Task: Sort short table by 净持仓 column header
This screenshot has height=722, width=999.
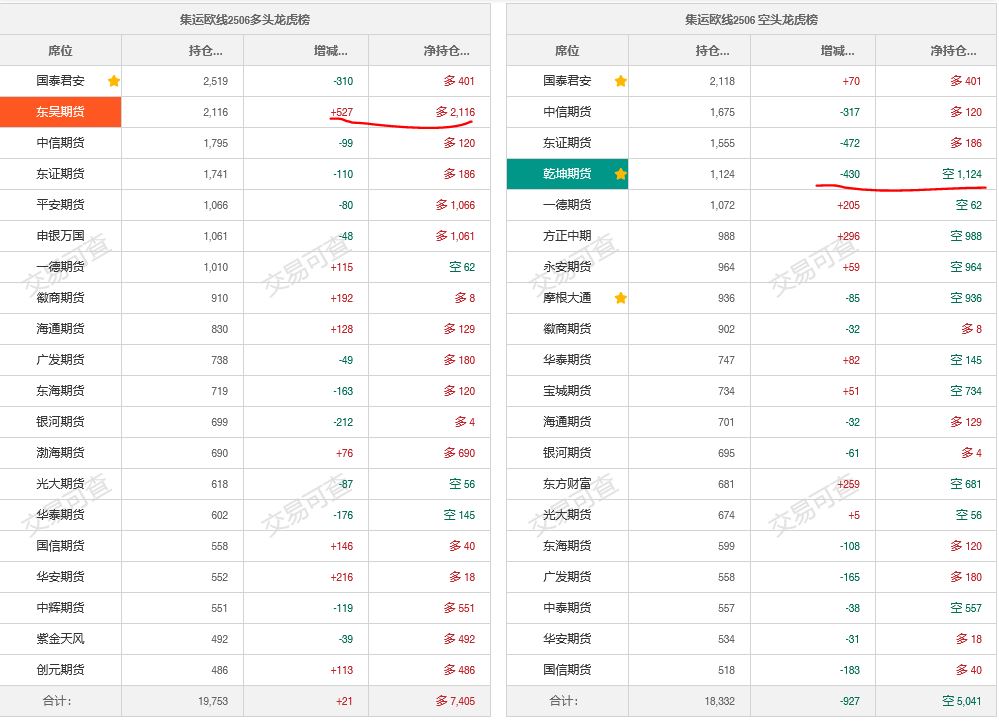Action: click(936, 50)
